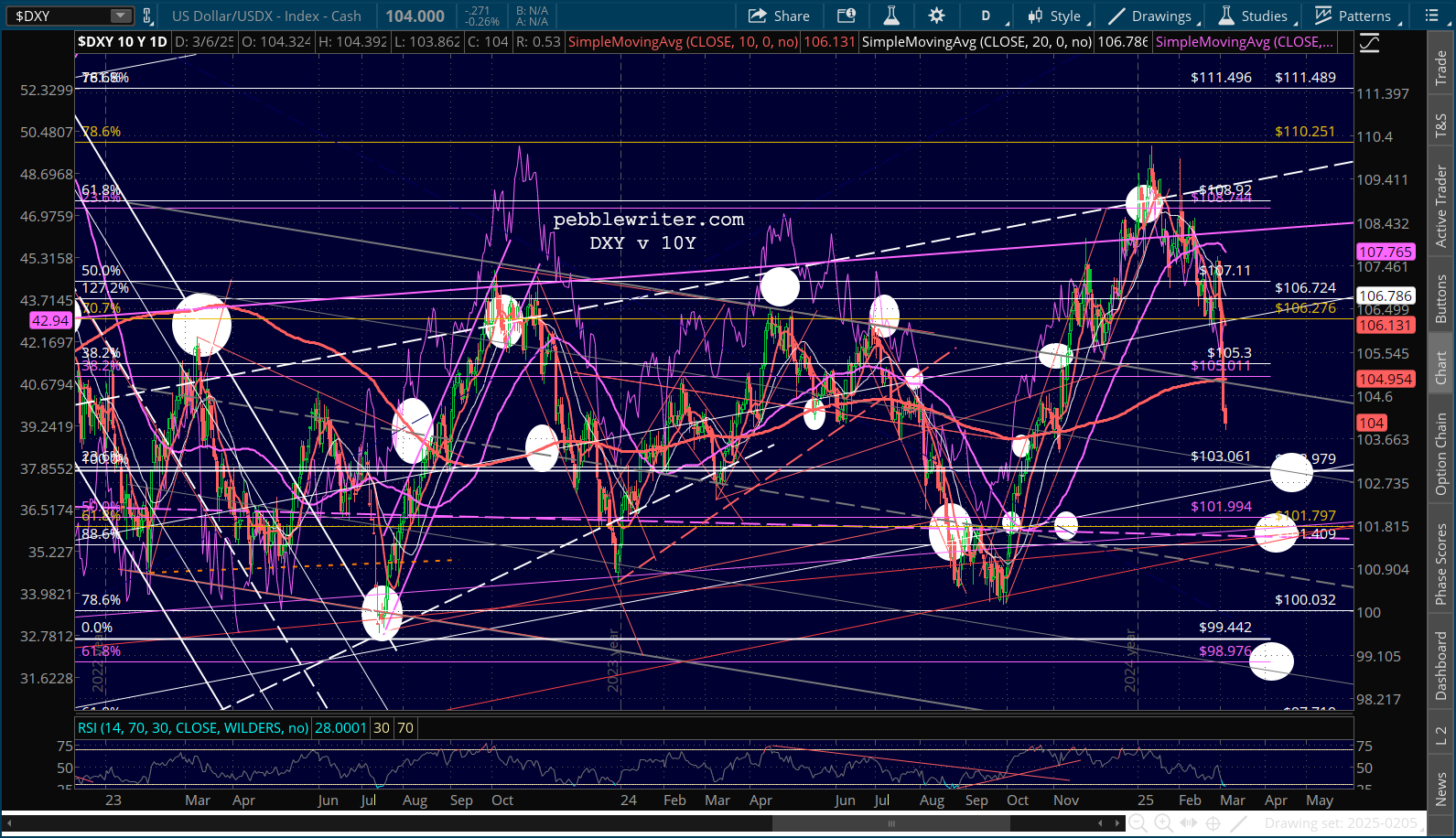
Task: Click the zoom out magnifier icon
Action: click(x=1138, y=823)
